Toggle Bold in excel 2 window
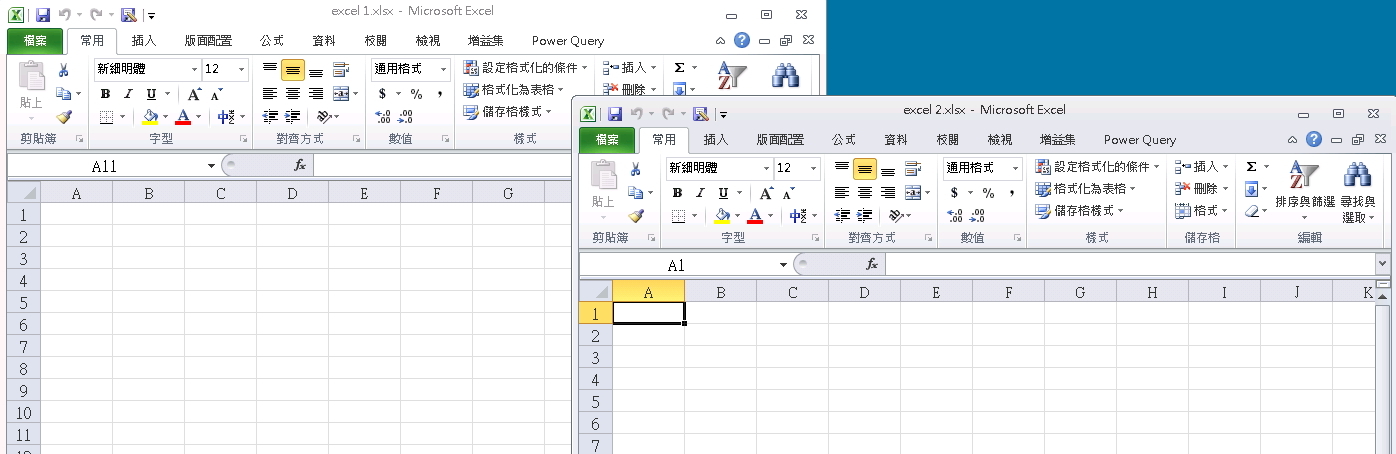 [x=678, y=193]
